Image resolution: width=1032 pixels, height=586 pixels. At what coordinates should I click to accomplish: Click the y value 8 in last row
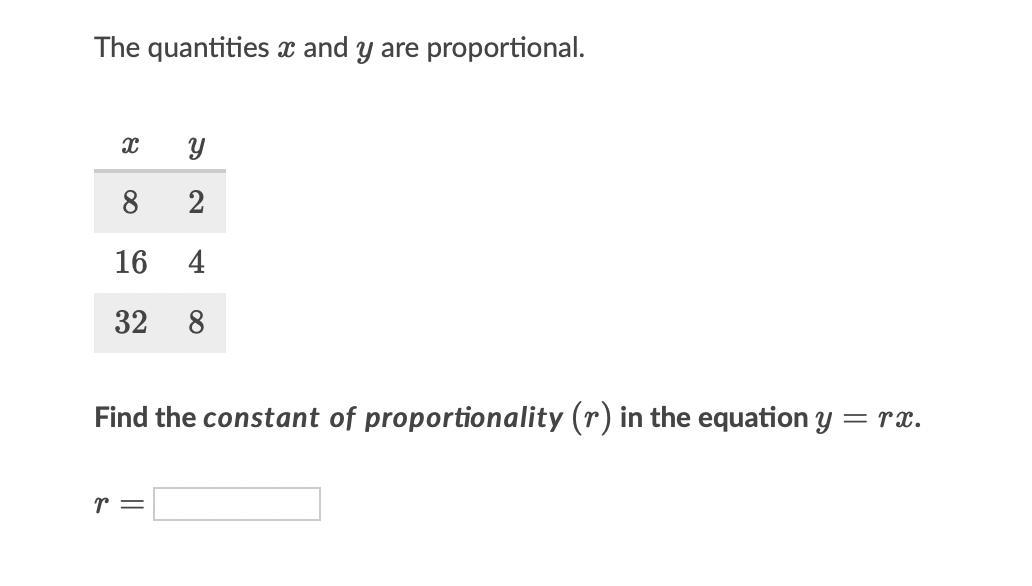[x=196, y=323]
